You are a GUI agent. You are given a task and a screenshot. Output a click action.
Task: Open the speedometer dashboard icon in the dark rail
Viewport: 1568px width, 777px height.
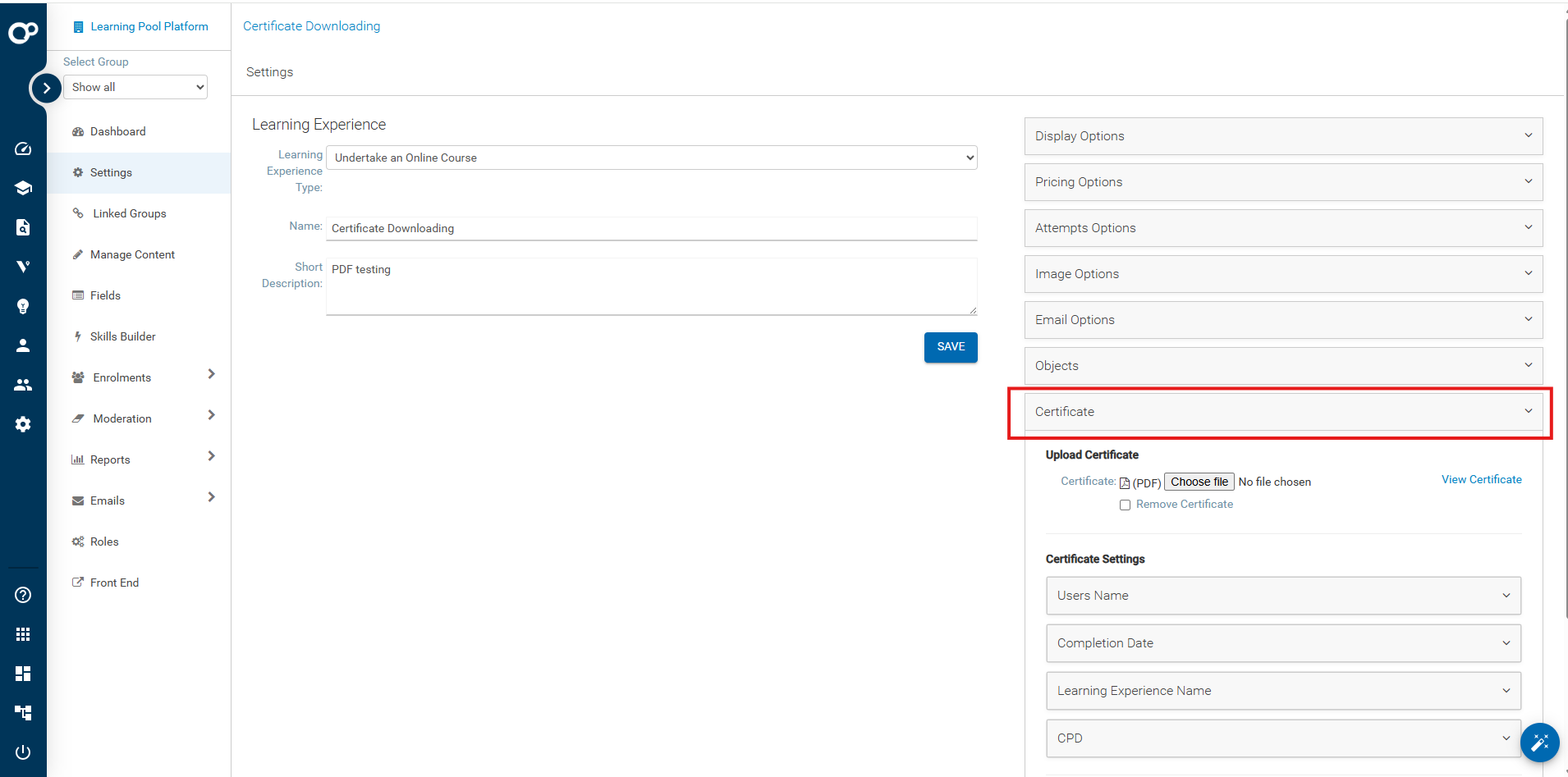23,149
